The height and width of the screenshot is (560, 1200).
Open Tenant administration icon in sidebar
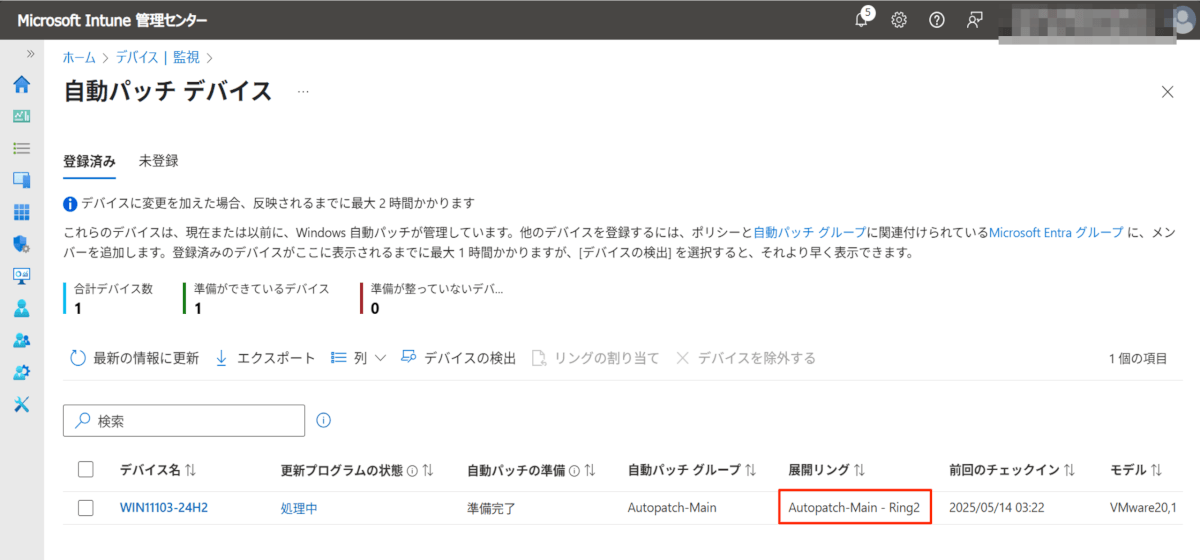pos(21,372)
